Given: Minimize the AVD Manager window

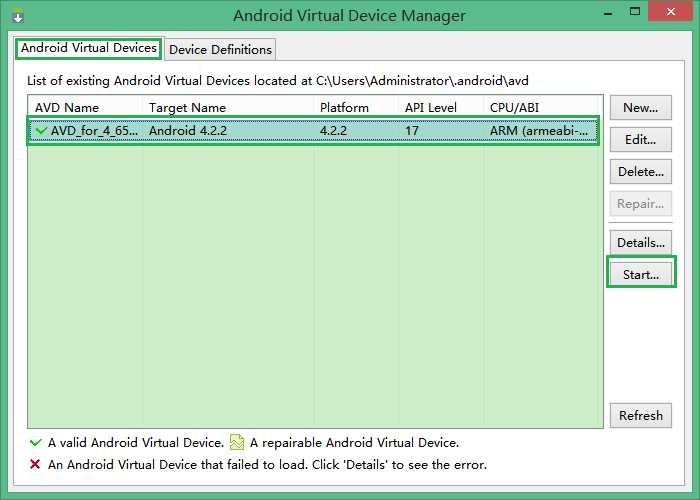Looking at the screenshot, I should 608,13.
